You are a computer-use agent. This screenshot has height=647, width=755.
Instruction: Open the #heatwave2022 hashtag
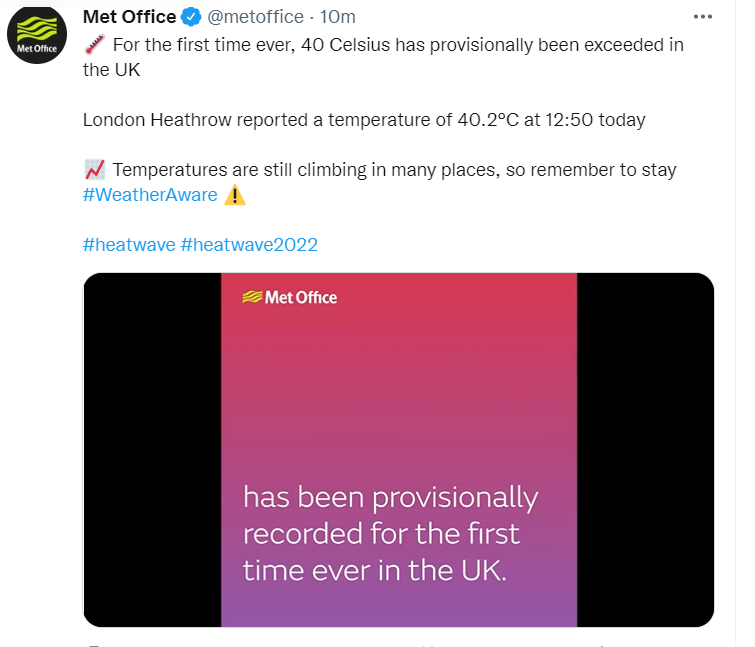point(249,245)
